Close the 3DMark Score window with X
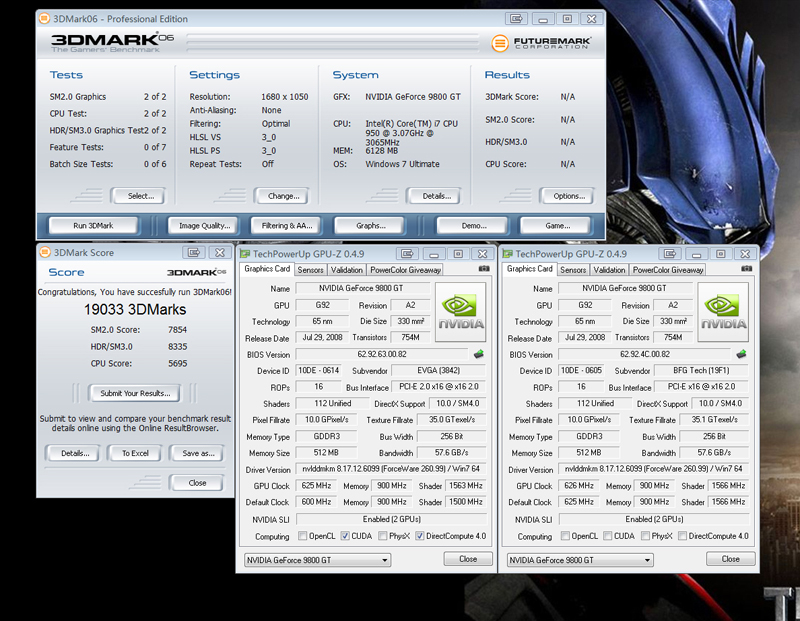The image size is (800, 621). (x=220, y=253)
